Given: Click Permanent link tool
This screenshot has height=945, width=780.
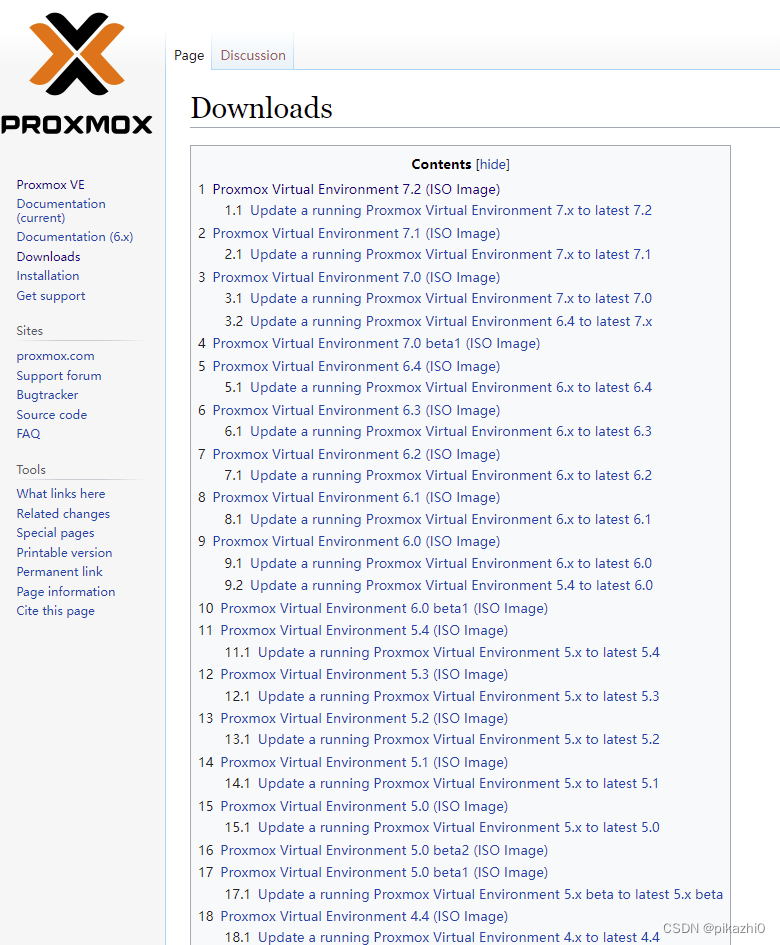Looking at the screenshot, I should coord(59,572).
